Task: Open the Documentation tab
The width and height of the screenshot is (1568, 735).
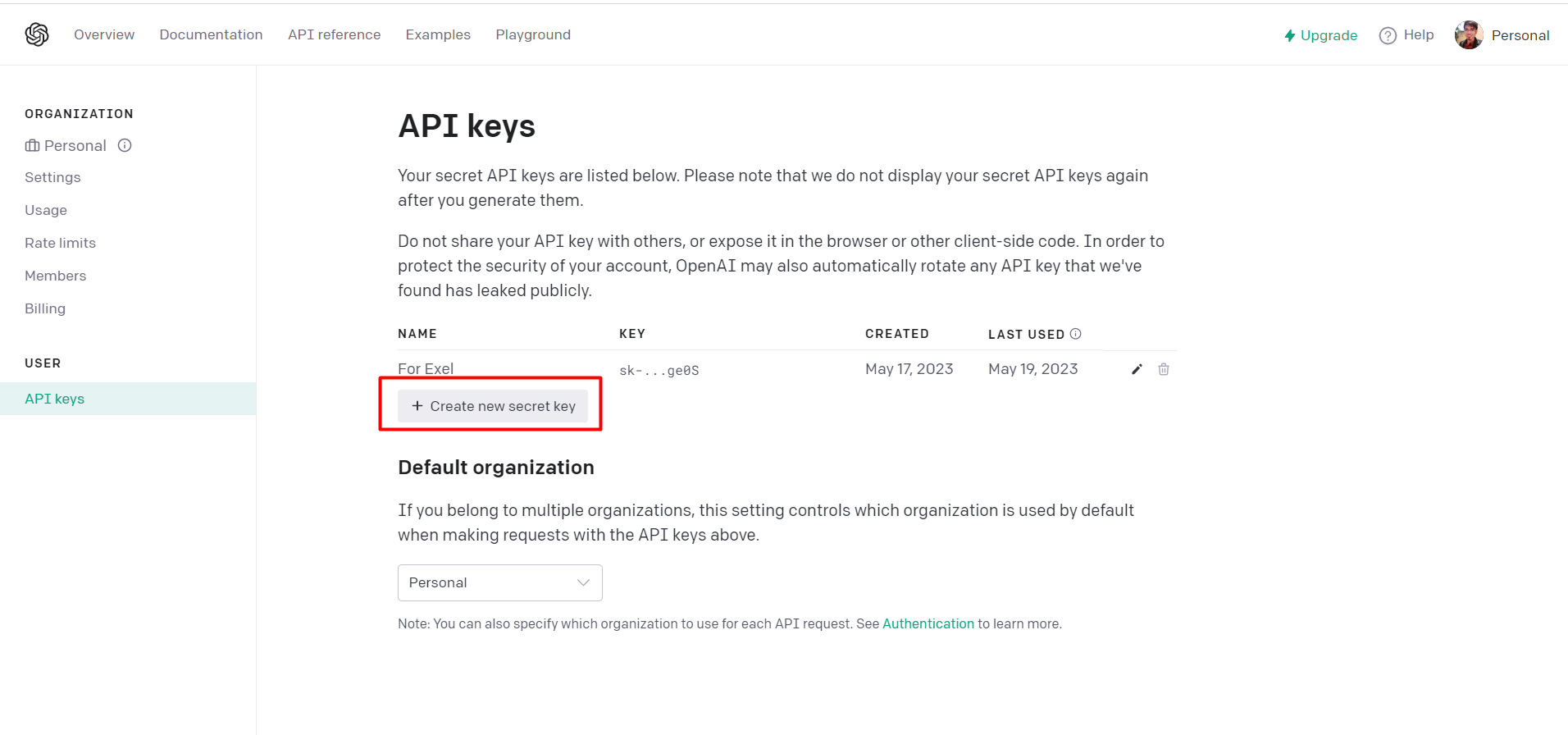Action: tap(211, 34)
